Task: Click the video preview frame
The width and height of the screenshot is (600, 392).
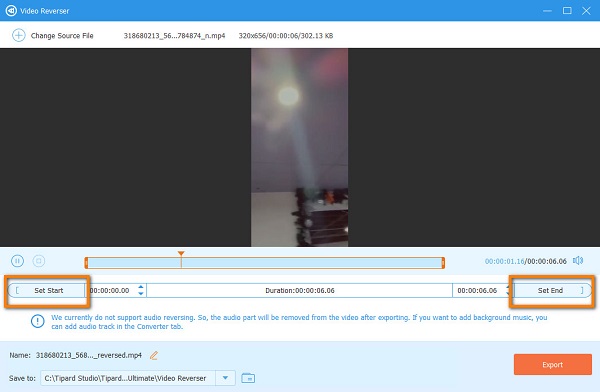Action: coord(299,147)
